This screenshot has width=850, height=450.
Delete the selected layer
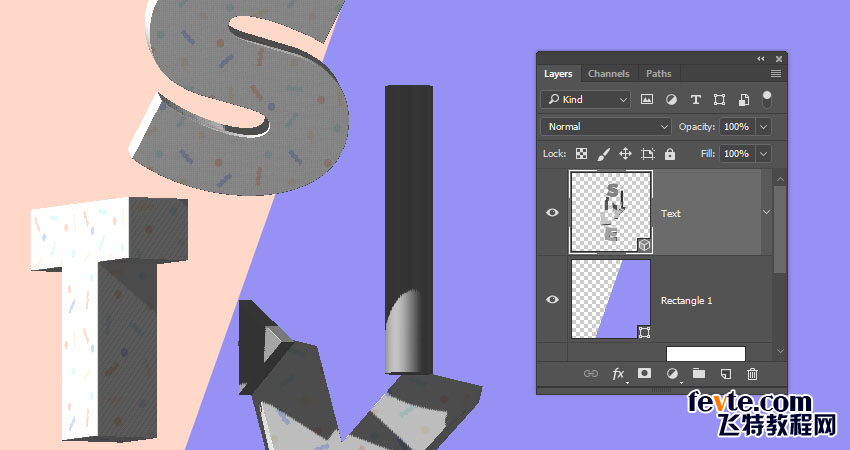[752, 374]
